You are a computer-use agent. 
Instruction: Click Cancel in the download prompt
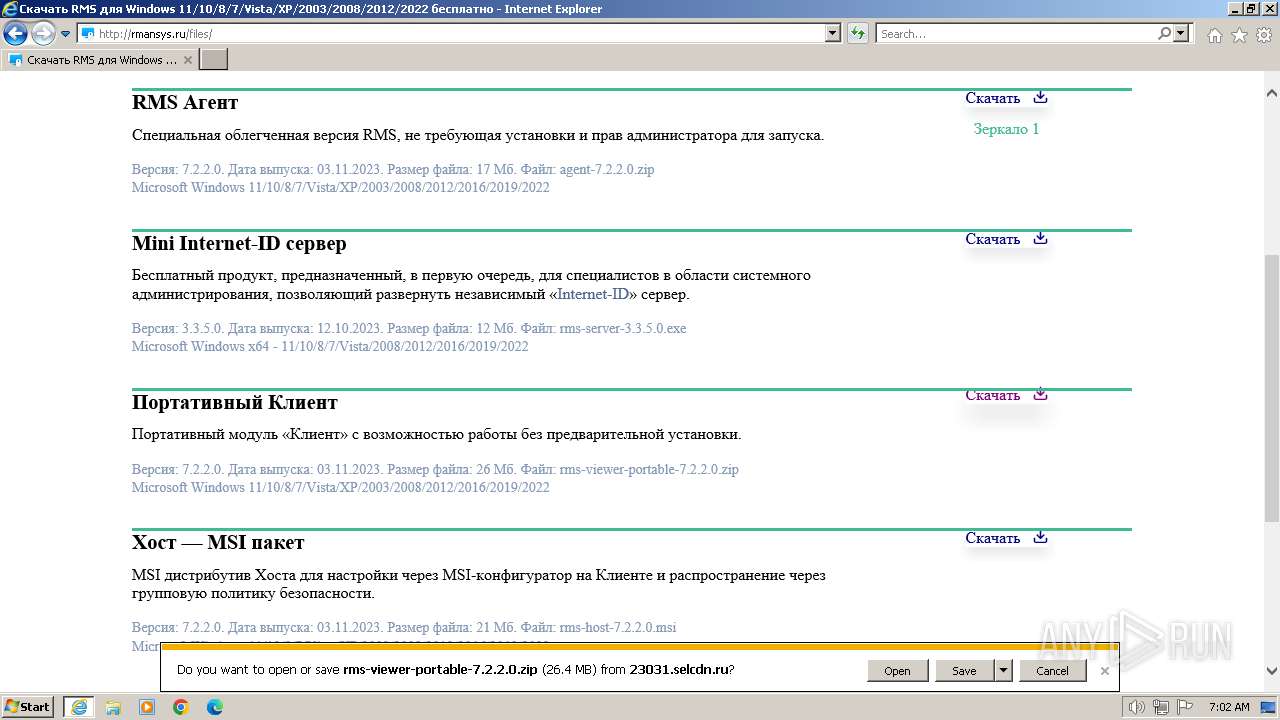1052,670
